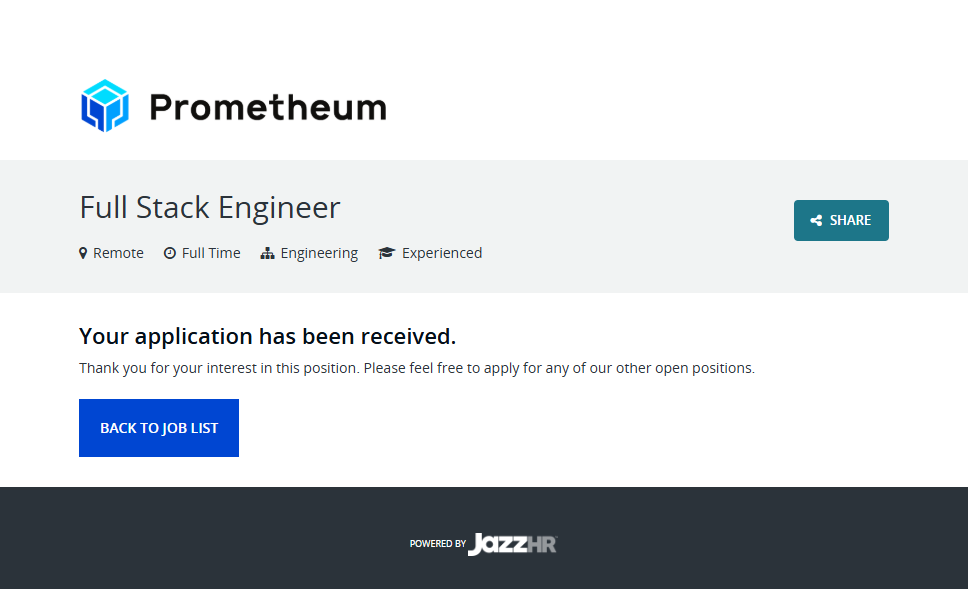
Task: Click the POWERED BY text in footer
Action: 437,544
